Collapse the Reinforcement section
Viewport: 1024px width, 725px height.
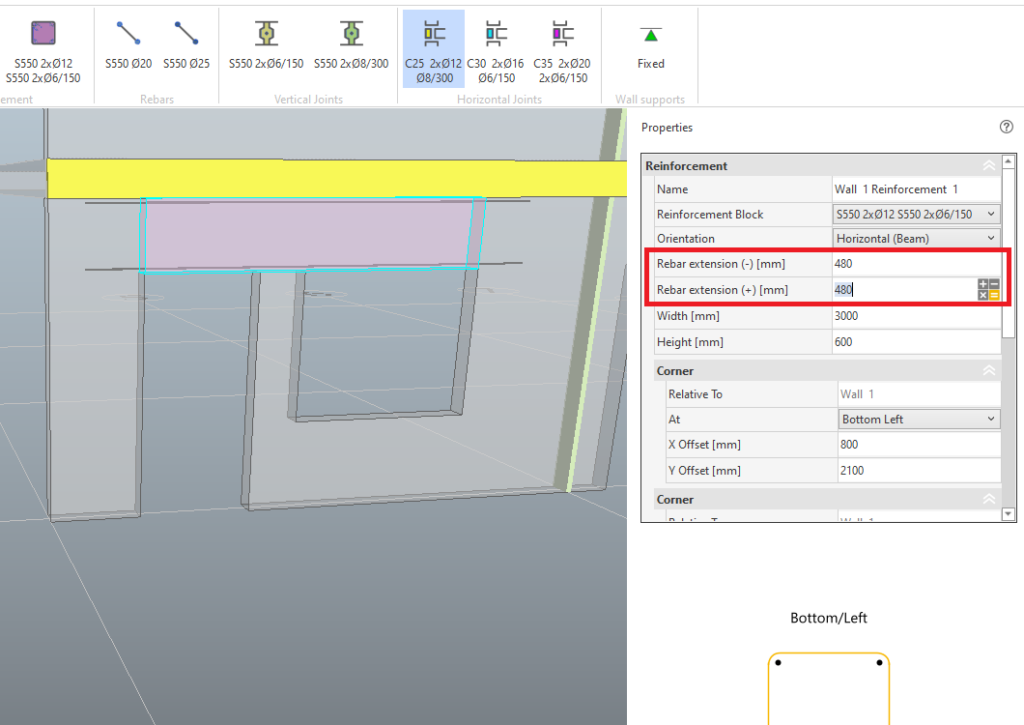pyautogui.click(x=989, y=166)
